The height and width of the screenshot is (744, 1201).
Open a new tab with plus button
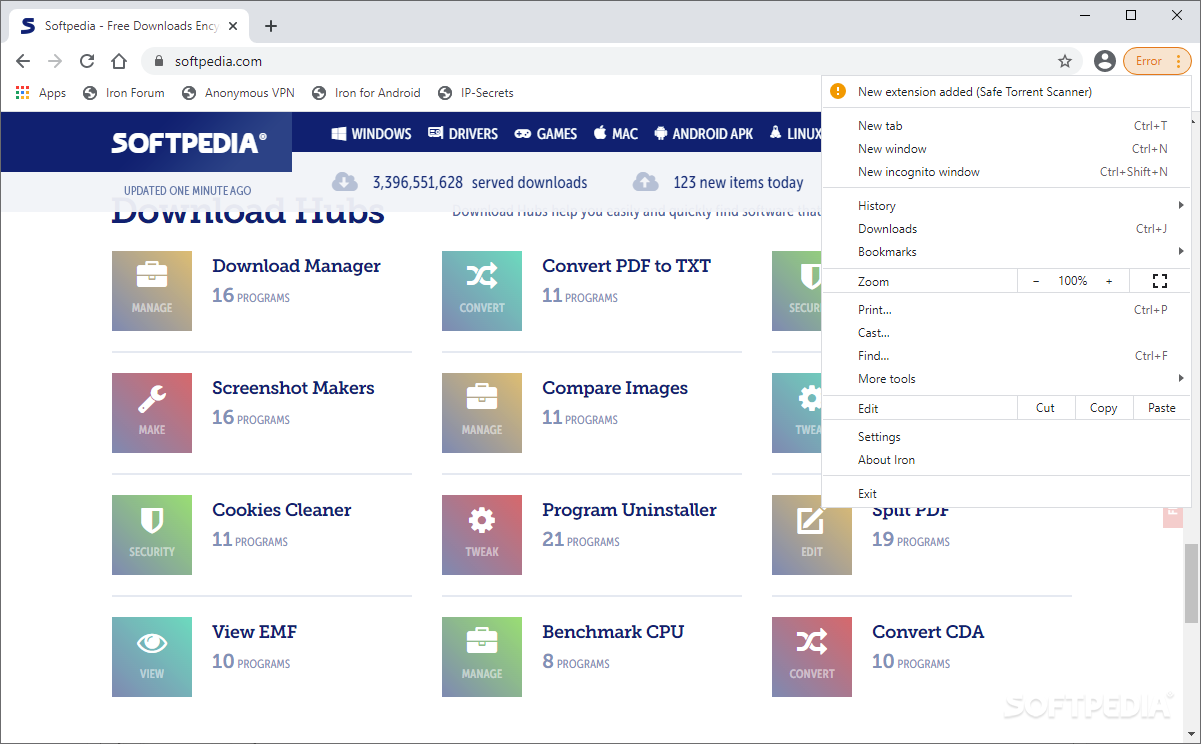[270, 26]
